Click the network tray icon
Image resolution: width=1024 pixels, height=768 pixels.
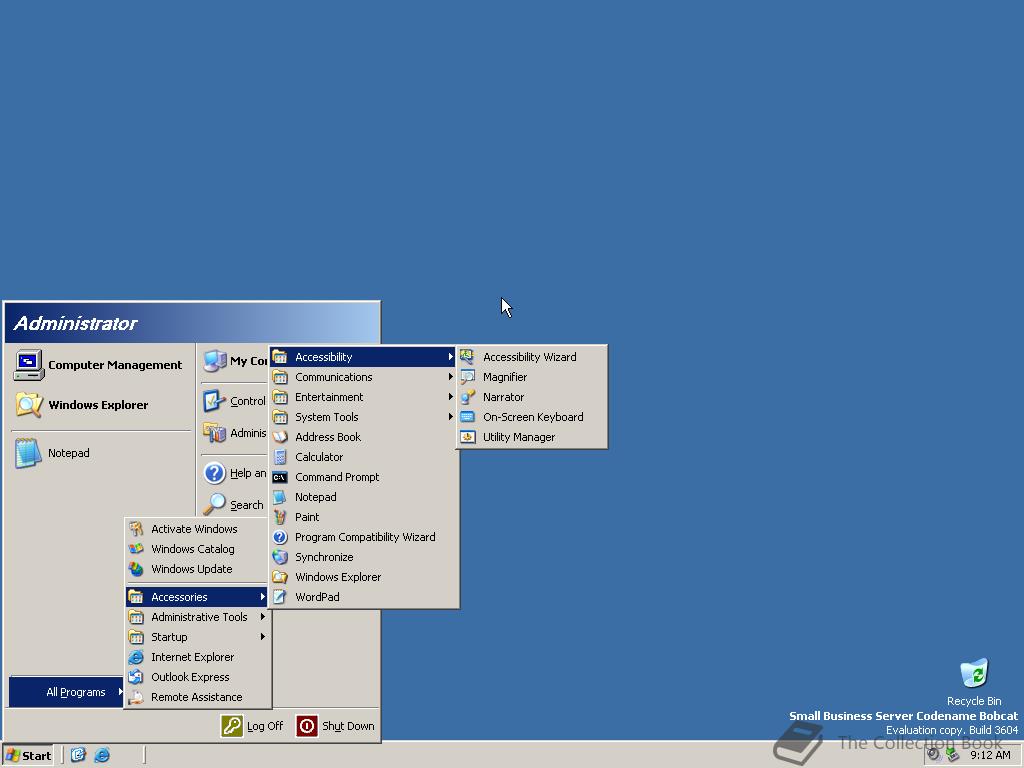953,755
